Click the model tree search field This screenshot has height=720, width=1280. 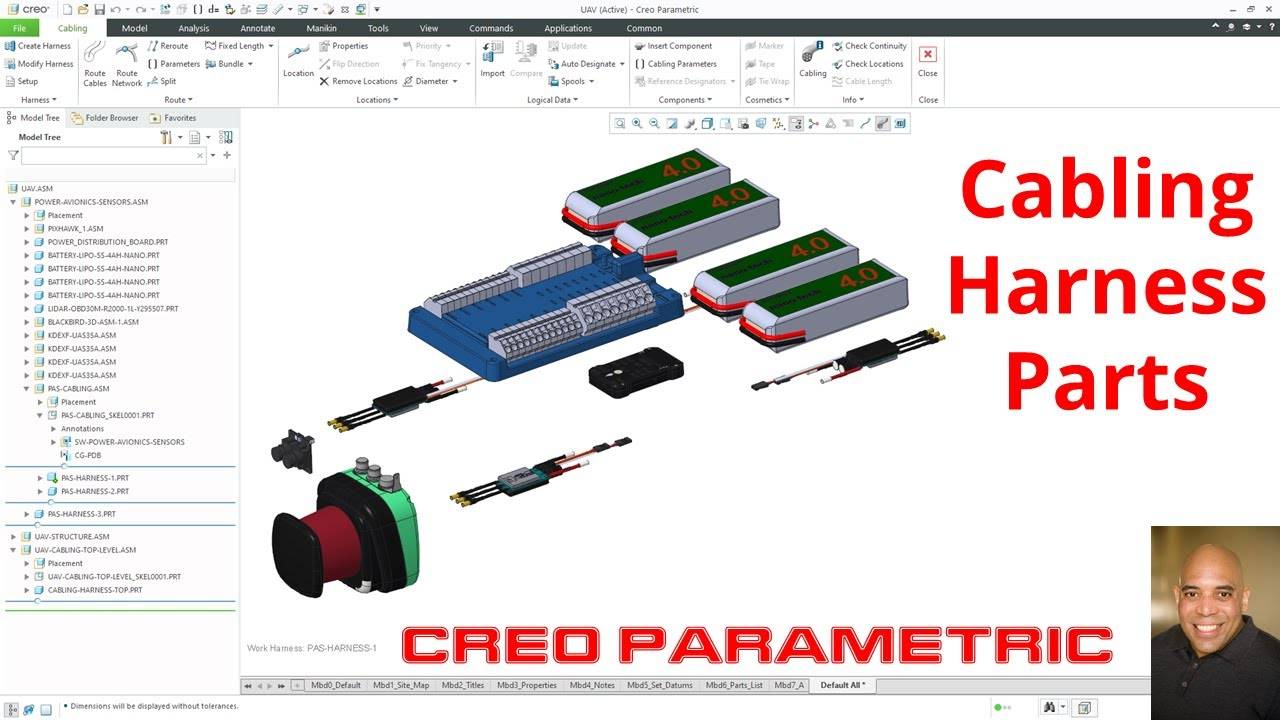coord(113,156)
